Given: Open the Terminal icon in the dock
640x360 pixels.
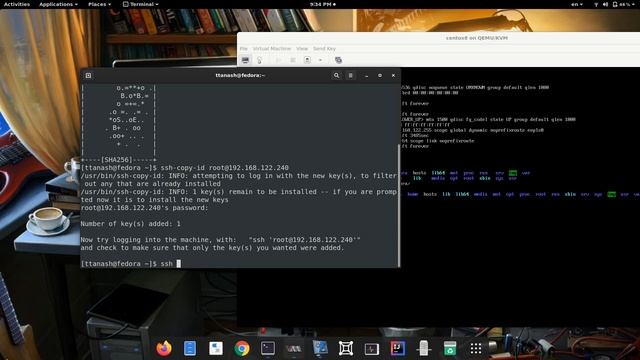Looking at the screenshot, I should tap(268, 348).
